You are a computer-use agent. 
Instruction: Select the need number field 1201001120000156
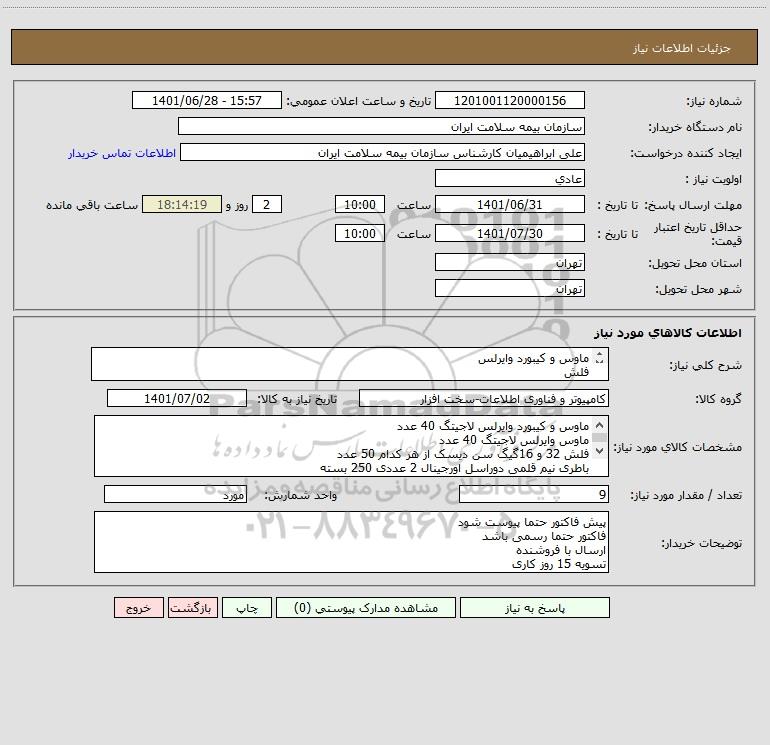point(510,100)
